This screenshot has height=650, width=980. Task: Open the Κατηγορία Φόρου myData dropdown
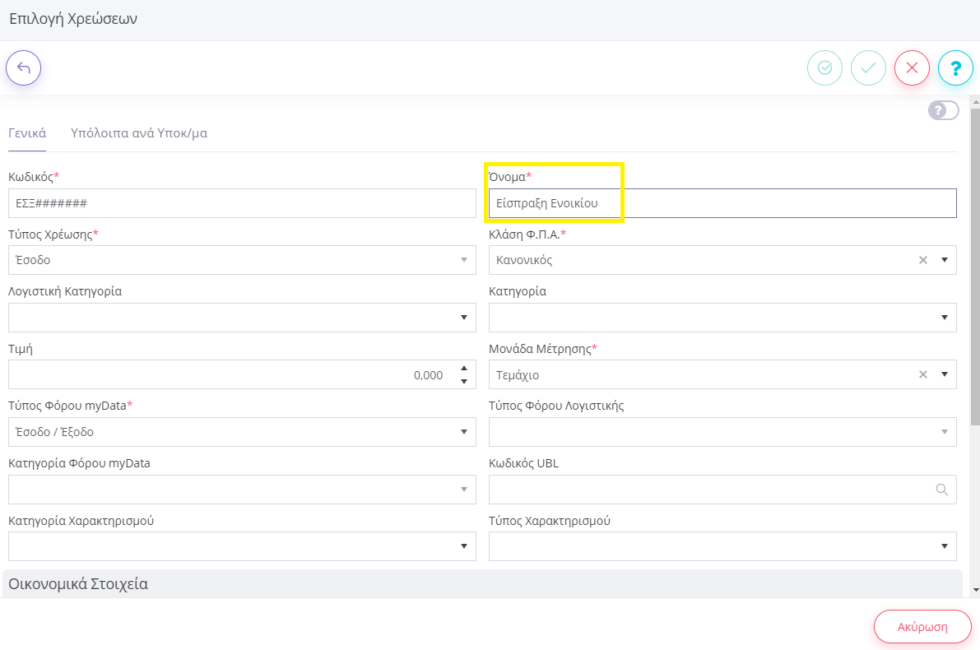click(463, 489)
